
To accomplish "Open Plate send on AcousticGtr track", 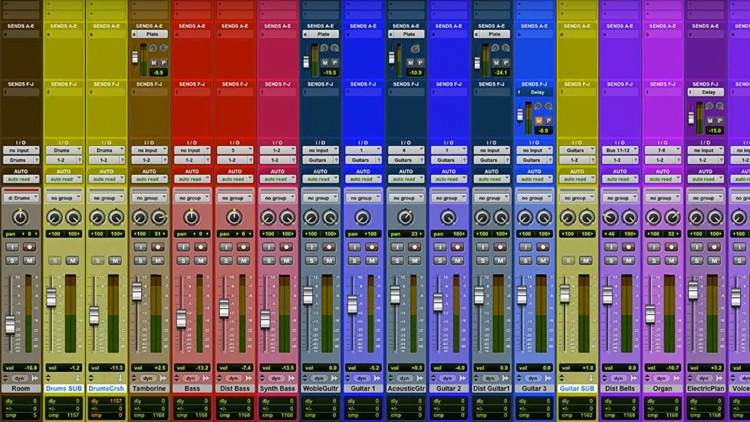I will [x=406, y=34].
